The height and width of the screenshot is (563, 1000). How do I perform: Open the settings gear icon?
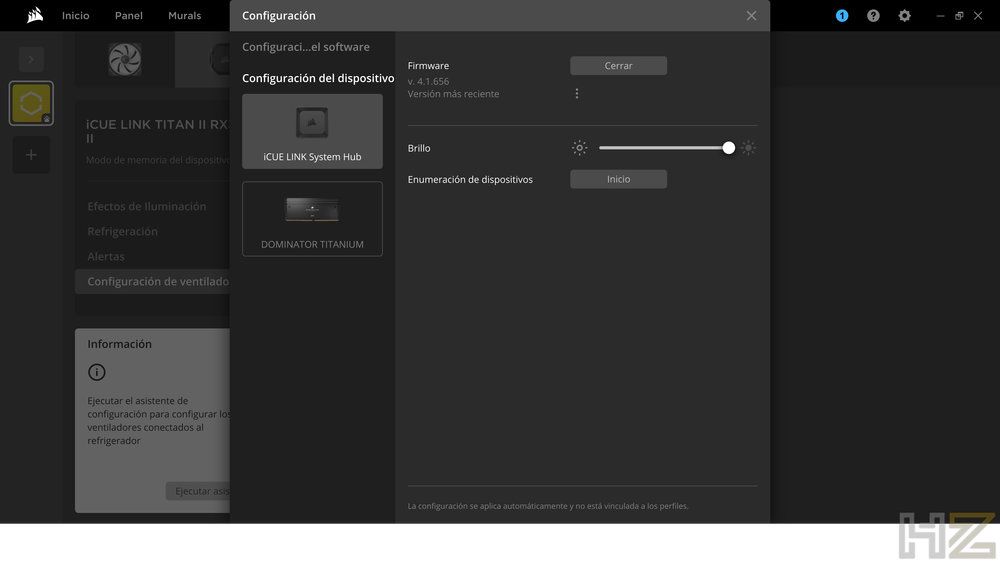[x=904, y=15]
